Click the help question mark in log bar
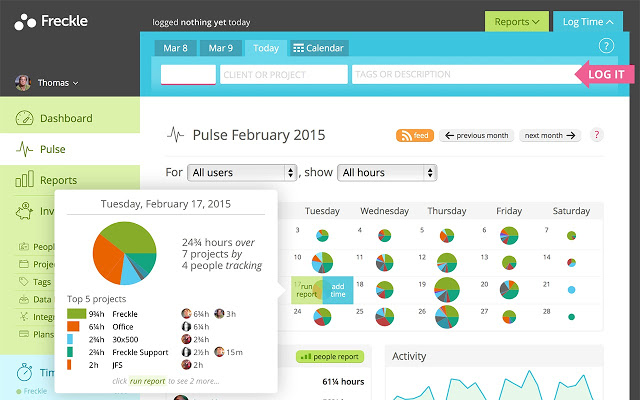Image resolution: width=640 pixels, height=400 pixels. pos(605,46)
